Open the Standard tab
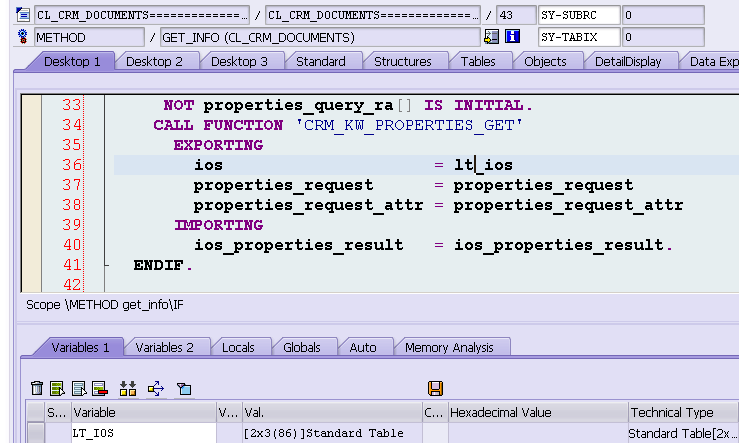This screenshot has width=739, height=443. tap(320, 62)
